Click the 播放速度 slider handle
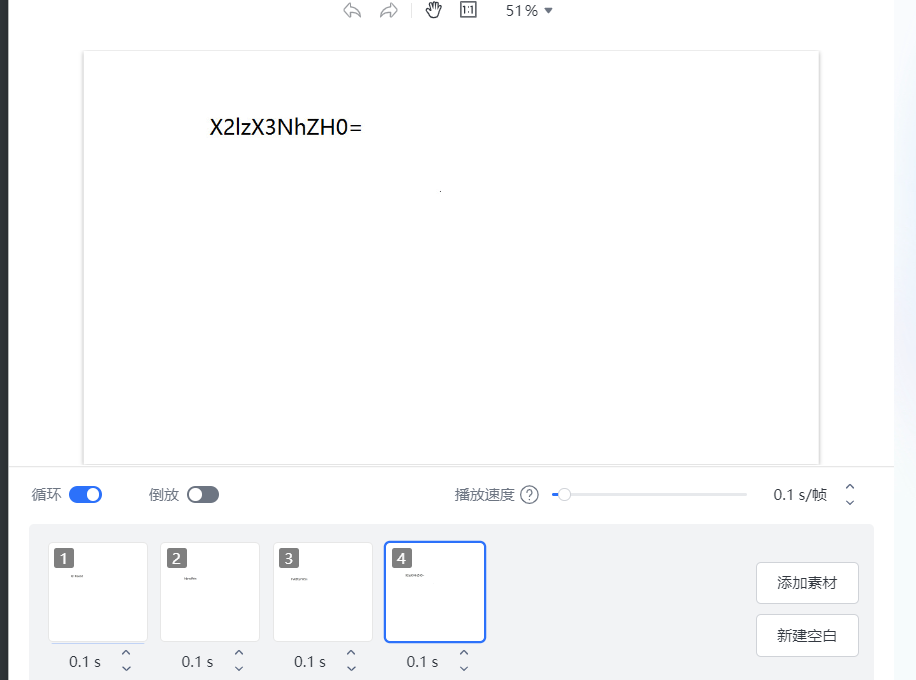Image resolution: width=916 pixels, height=680 pixels. click(564, 495)
